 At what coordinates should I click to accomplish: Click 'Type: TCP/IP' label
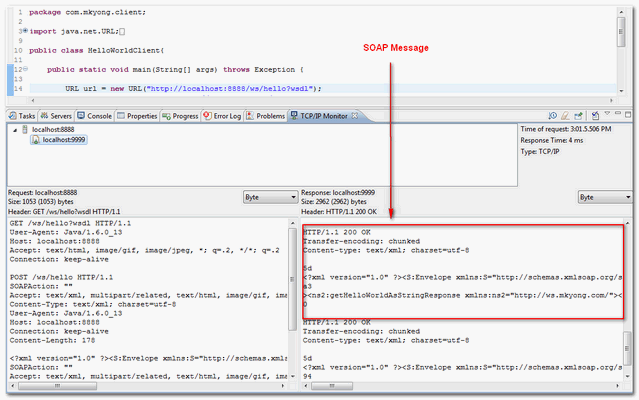(540, 152)
